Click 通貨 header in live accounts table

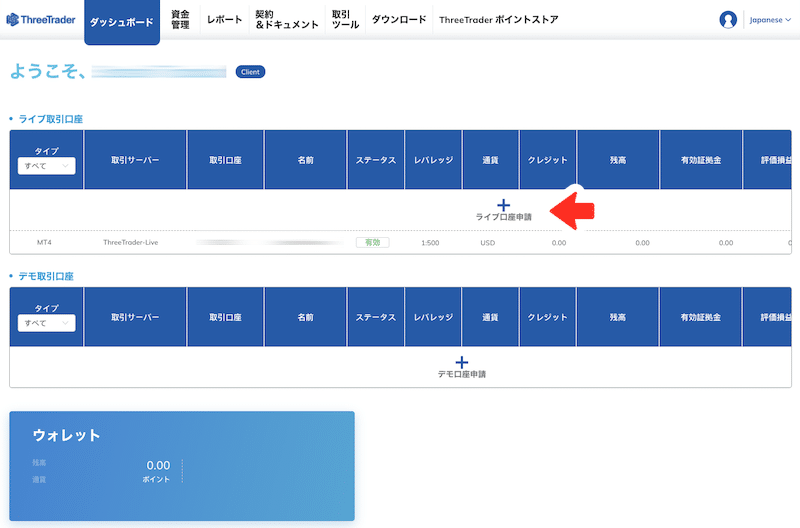click(x=490, y=160)
